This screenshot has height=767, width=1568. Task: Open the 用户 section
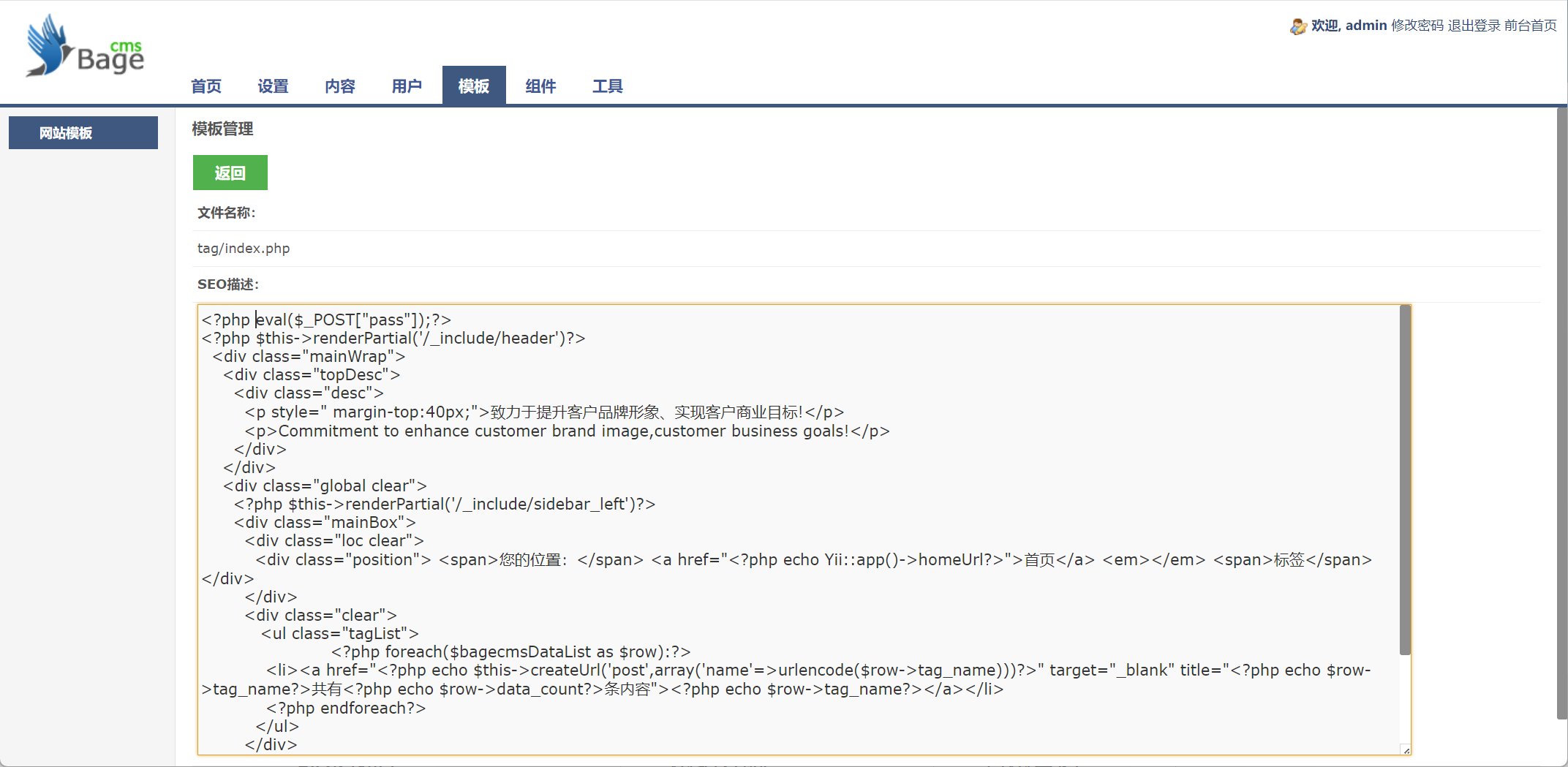407,86
